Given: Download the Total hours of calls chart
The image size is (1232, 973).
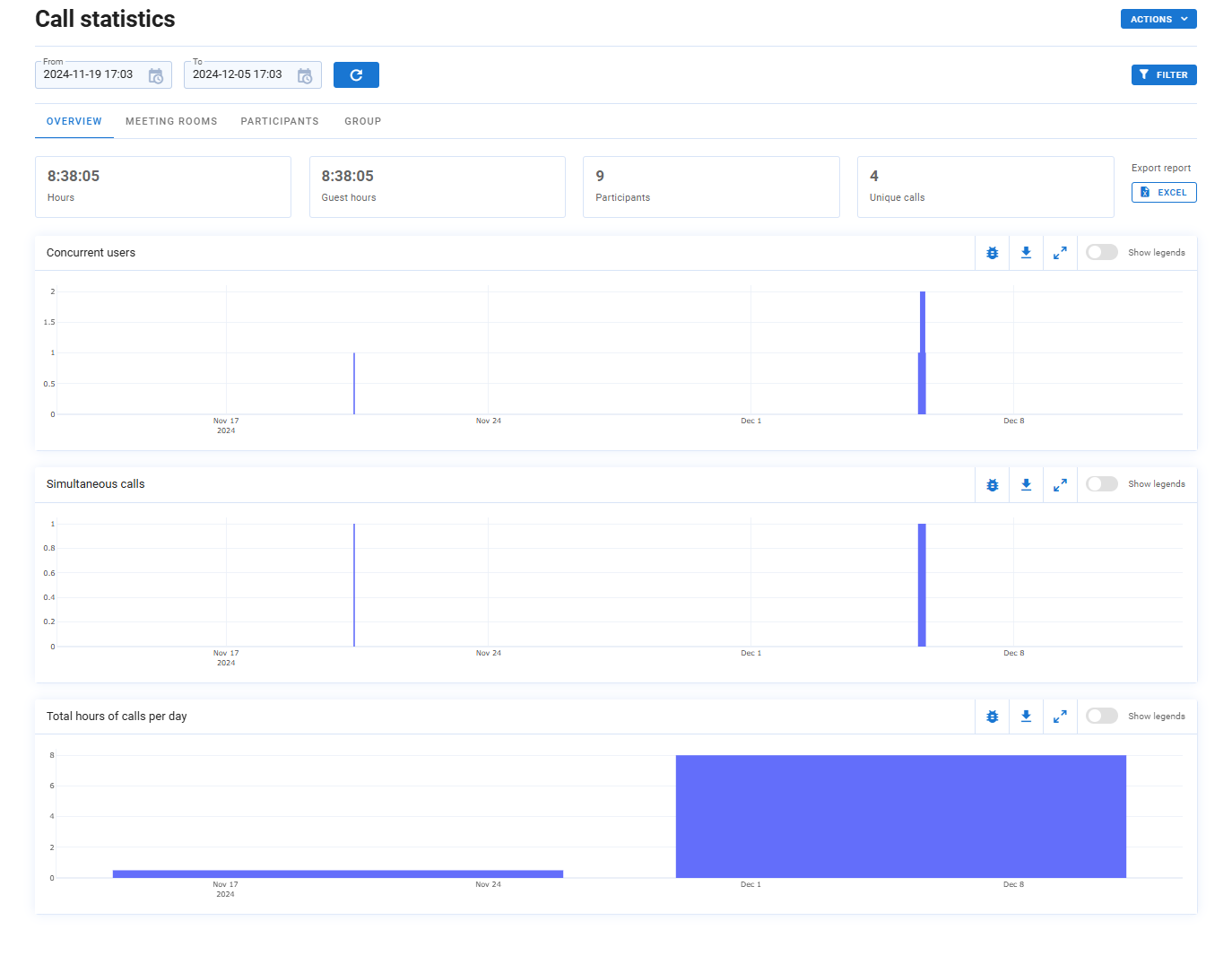Looking at the screenshot, I should pyautogui.click(x=1026, y=717).
